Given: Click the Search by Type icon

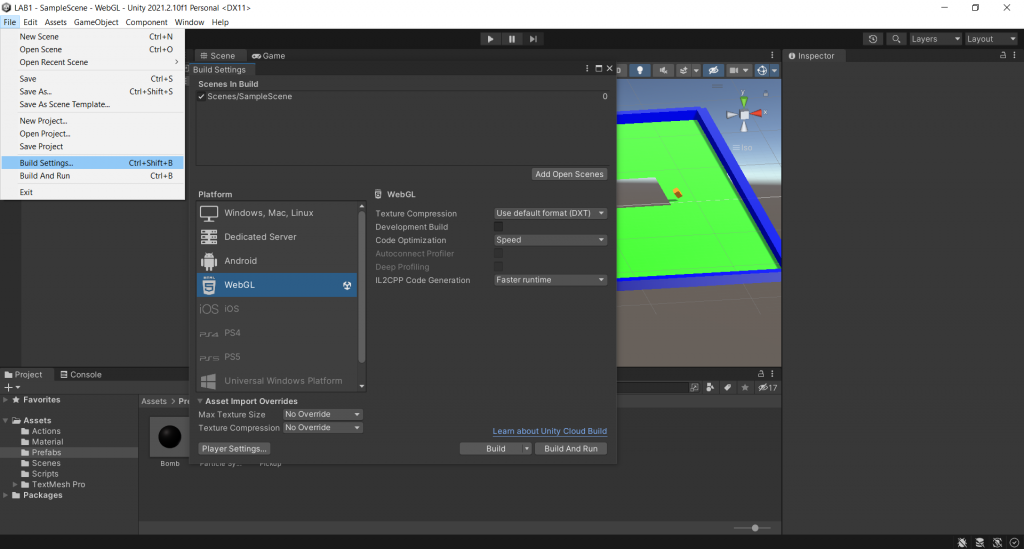Looking at the screenshot, I should click(711, 388).
